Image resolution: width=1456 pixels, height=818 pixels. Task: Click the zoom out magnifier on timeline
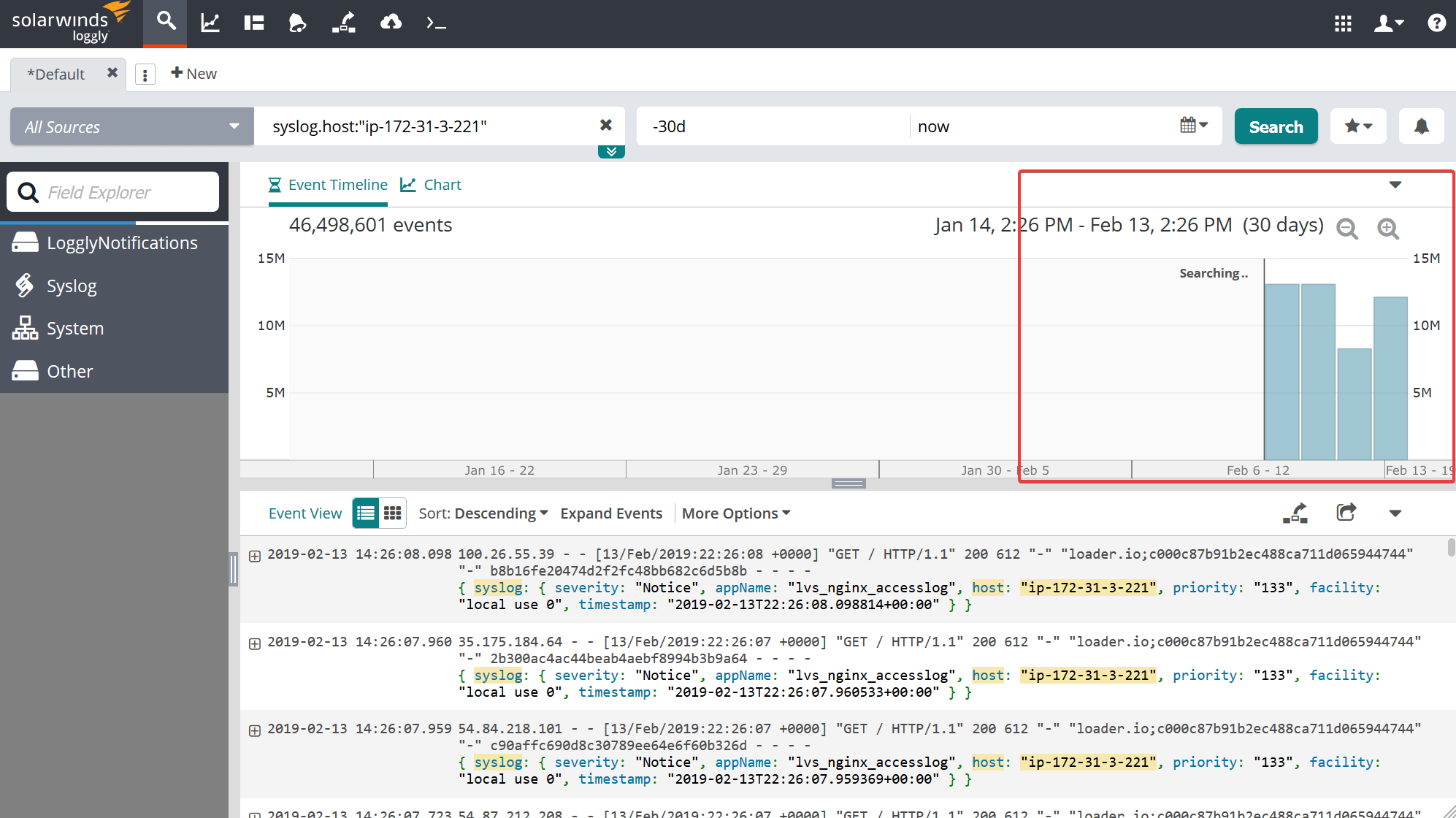1347,229
